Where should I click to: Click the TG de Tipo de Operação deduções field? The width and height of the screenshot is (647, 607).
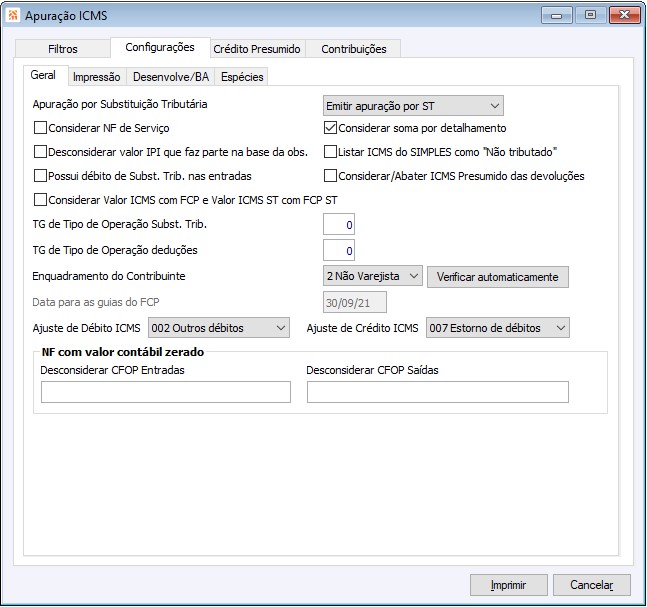[339, 250]
